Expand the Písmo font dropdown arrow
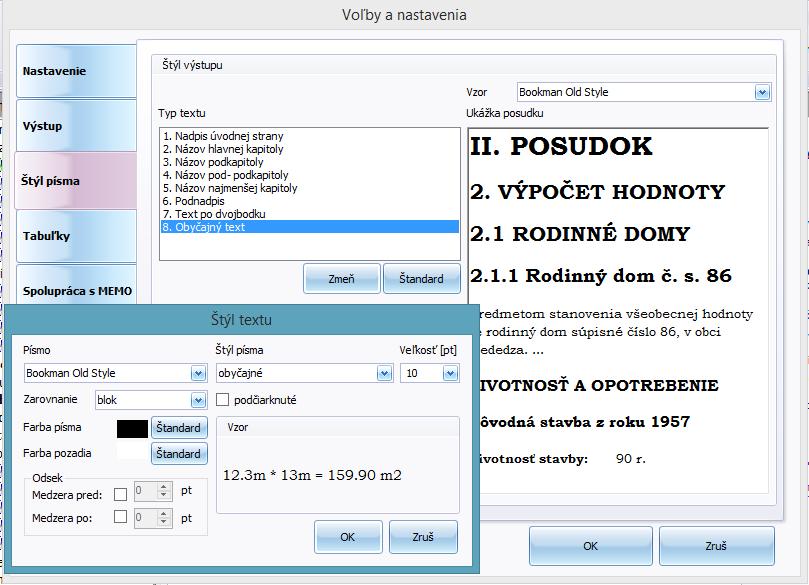This screenshot has height=585, width=809. 198,373
